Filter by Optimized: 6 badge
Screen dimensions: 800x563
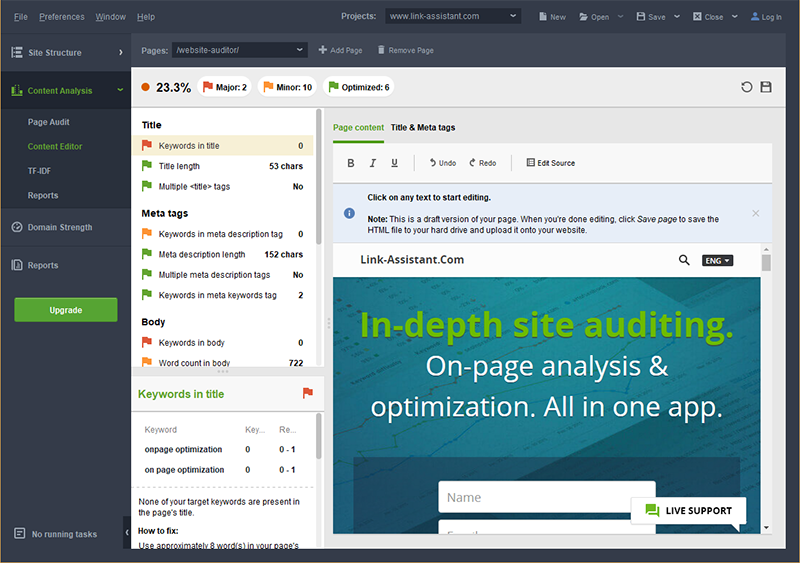coord(360,87)
